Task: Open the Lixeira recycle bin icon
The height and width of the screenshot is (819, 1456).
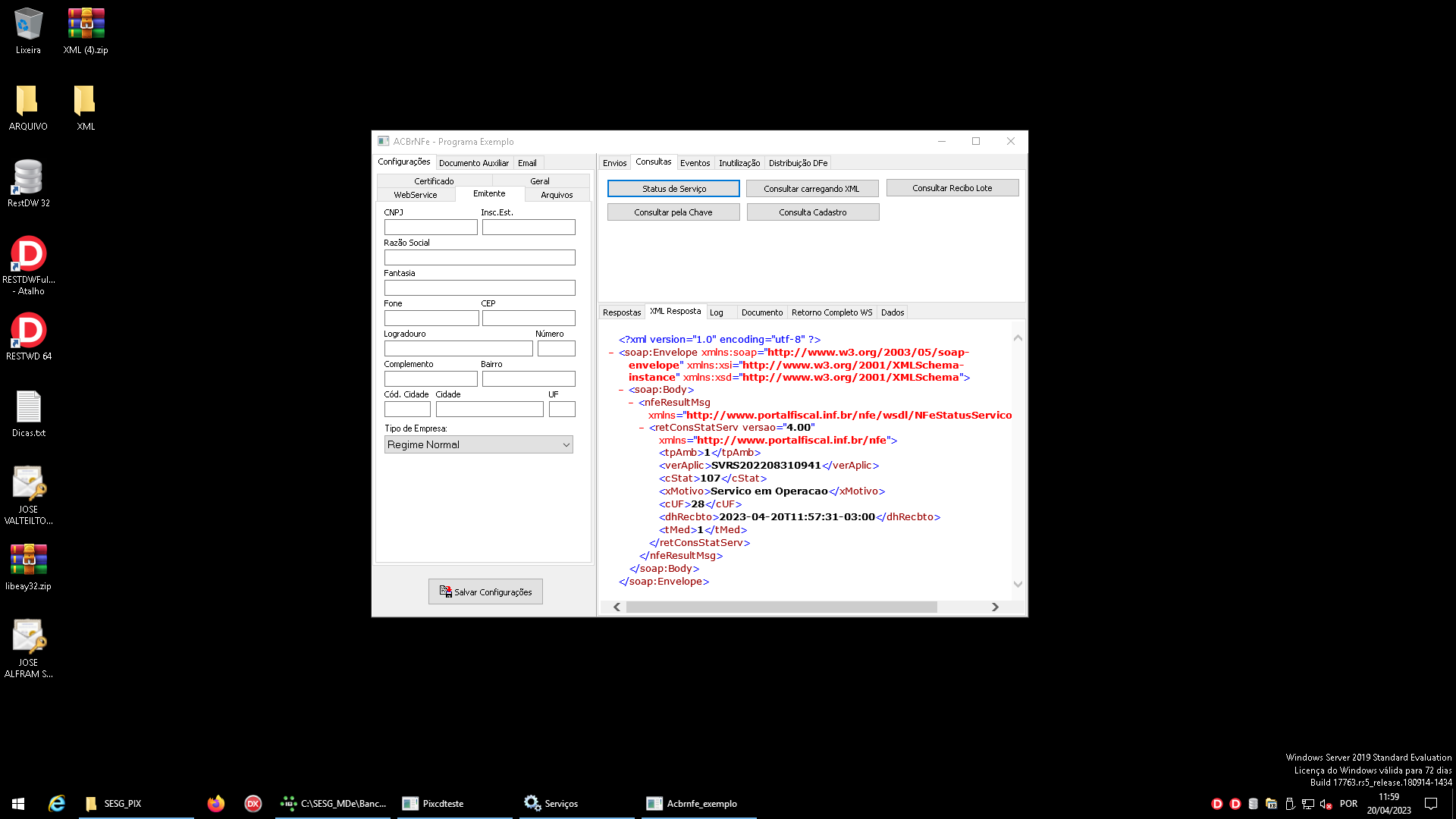Action: 28,31
